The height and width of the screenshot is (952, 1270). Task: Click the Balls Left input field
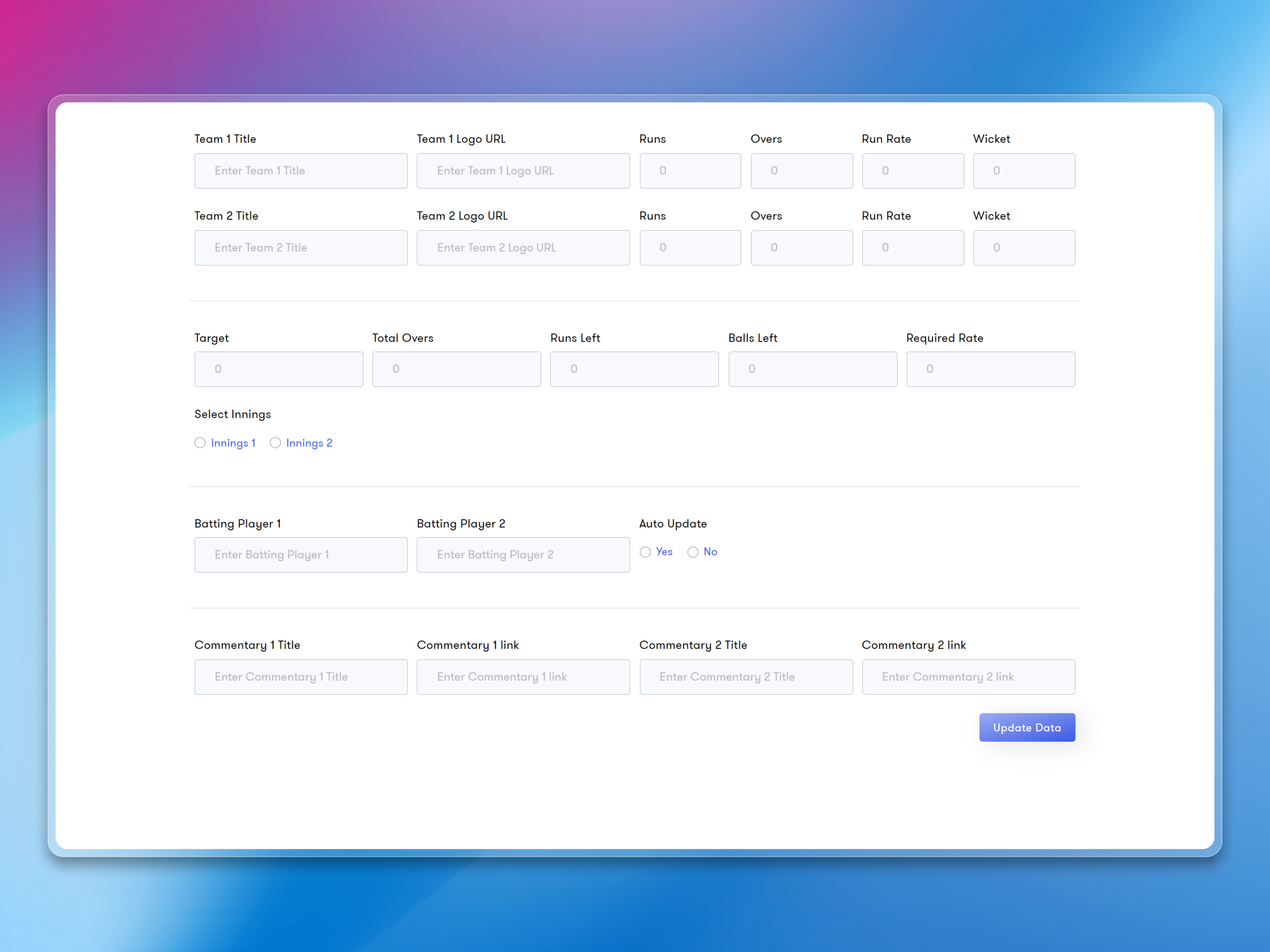(812, 369)
